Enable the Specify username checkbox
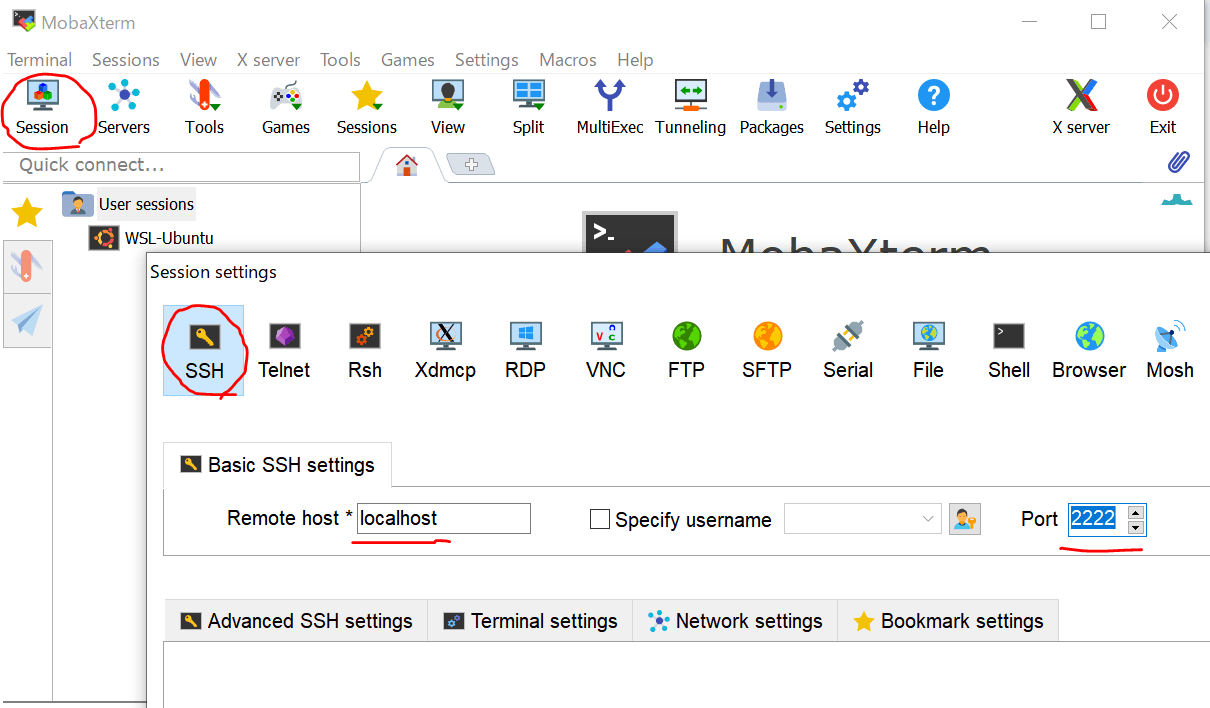The height and width of the screenshot is (708, 1210). [600, 519]
